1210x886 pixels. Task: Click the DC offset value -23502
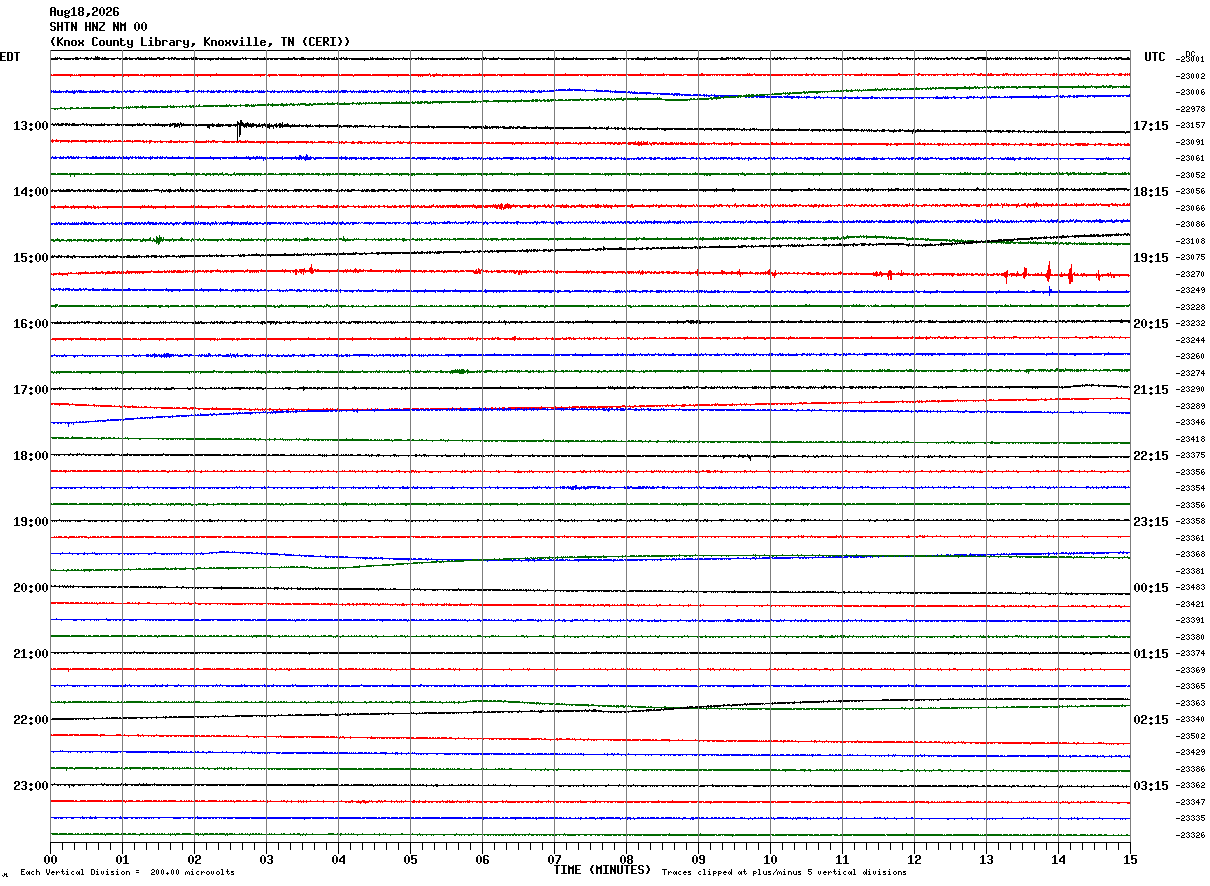click(1191, 736)
